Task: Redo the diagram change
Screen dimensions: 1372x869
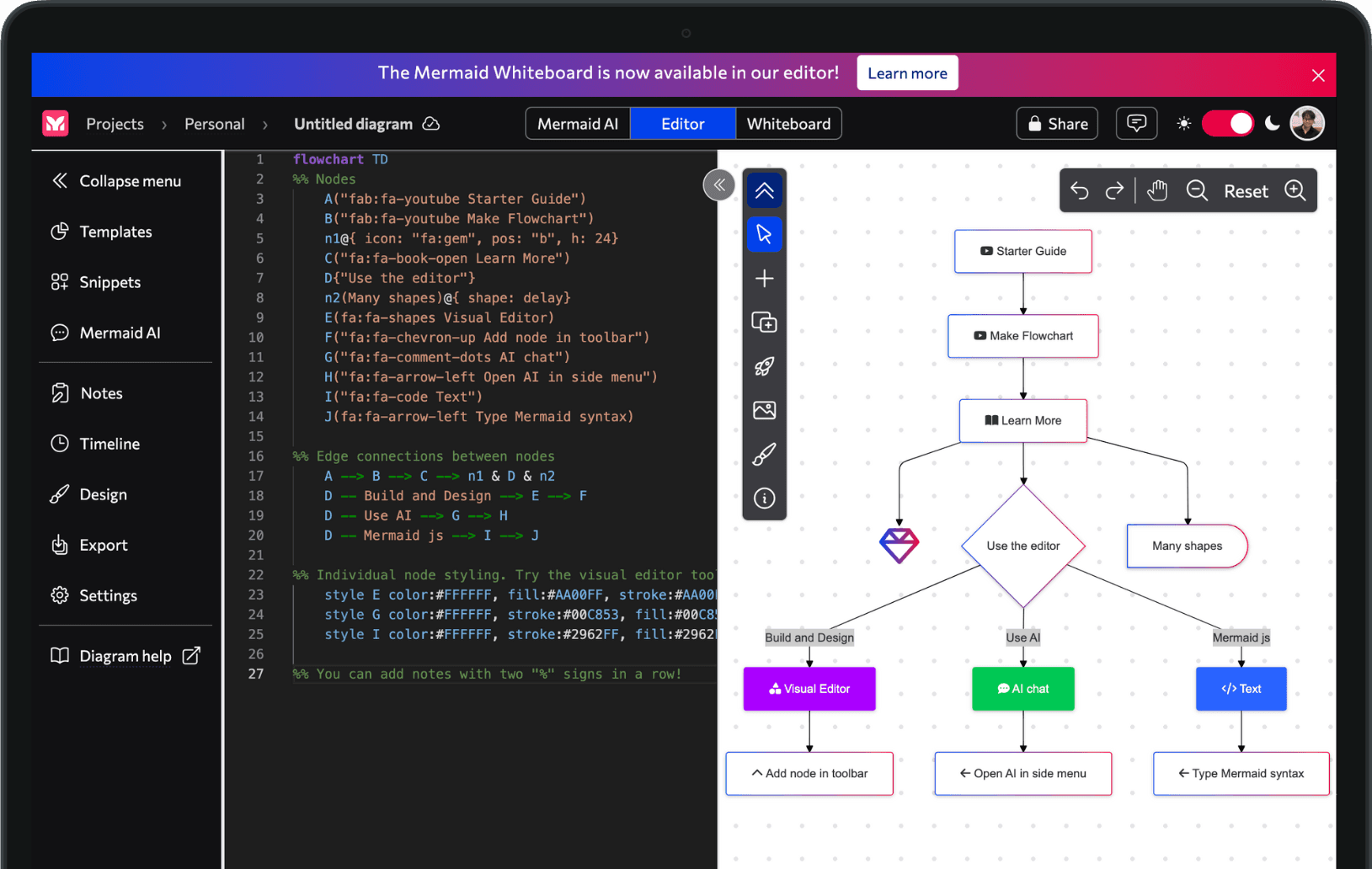Action: coord(1114,191)
